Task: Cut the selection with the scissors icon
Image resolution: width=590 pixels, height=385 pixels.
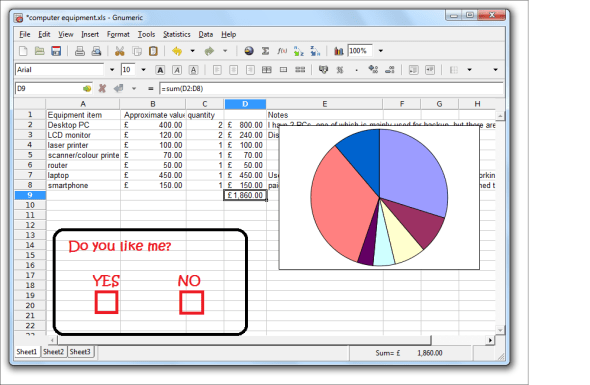Action: [120, 51]
